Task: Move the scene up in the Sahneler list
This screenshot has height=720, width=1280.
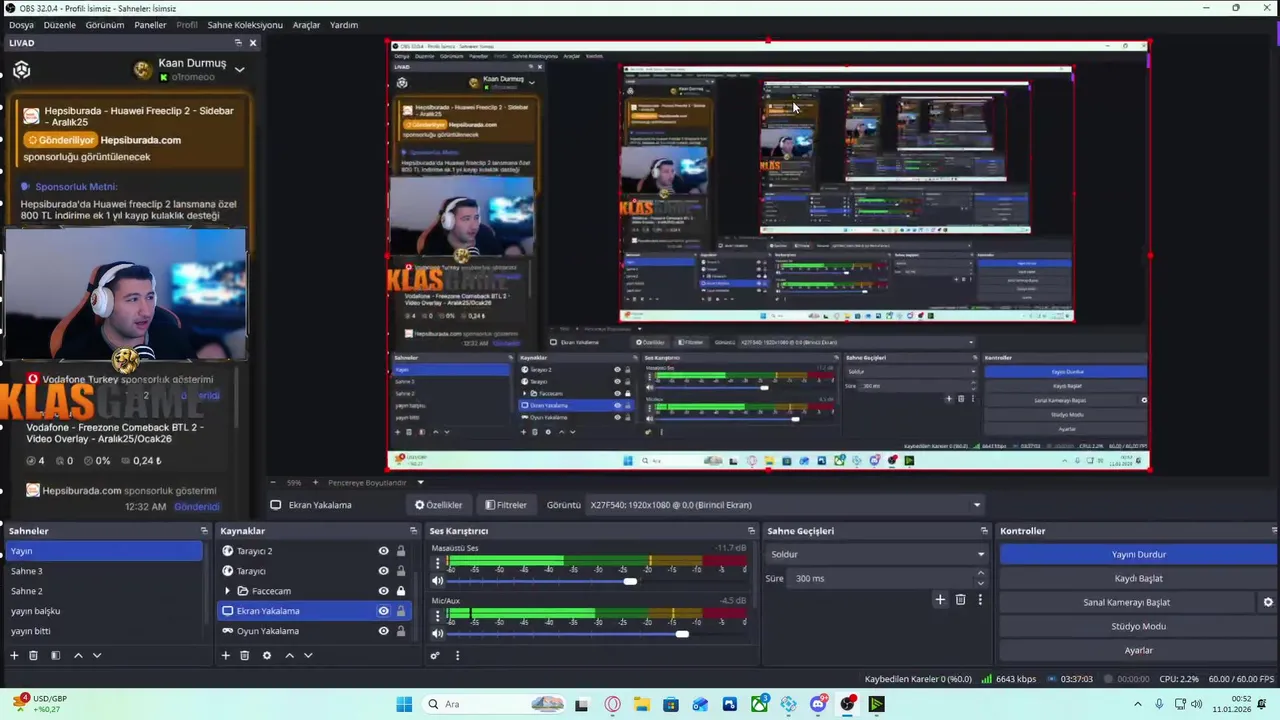Action: pos(78,655)
